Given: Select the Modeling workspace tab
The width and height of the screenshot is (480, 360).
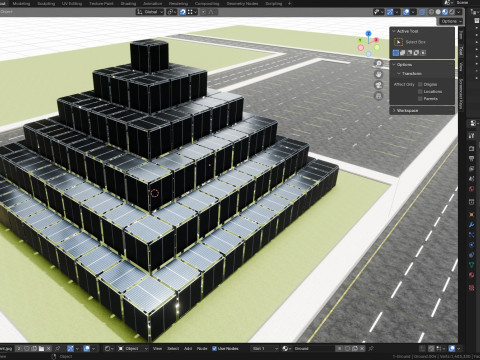Looking at the screenshot, I should tap(21, 4).
